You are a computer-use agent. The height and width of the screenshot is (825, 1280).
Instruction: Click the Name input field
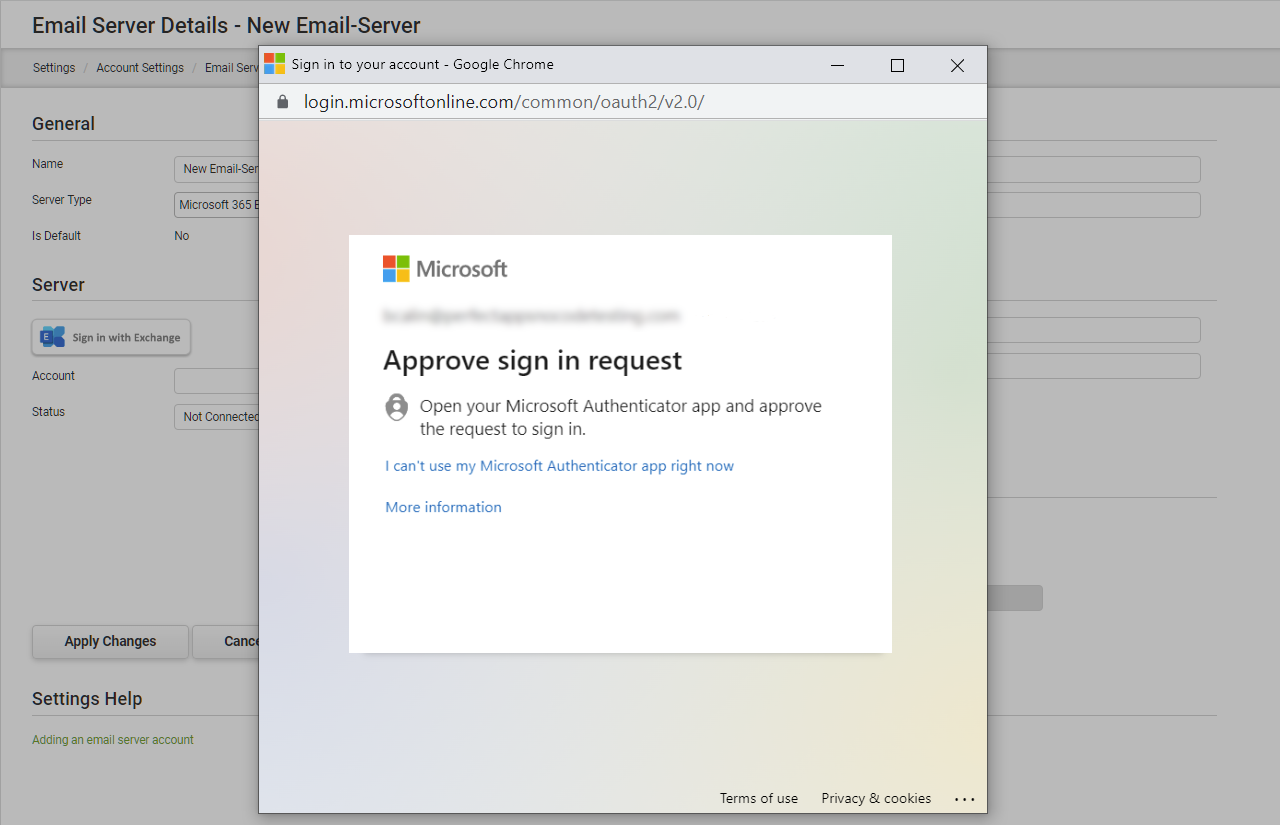point(217,169)
